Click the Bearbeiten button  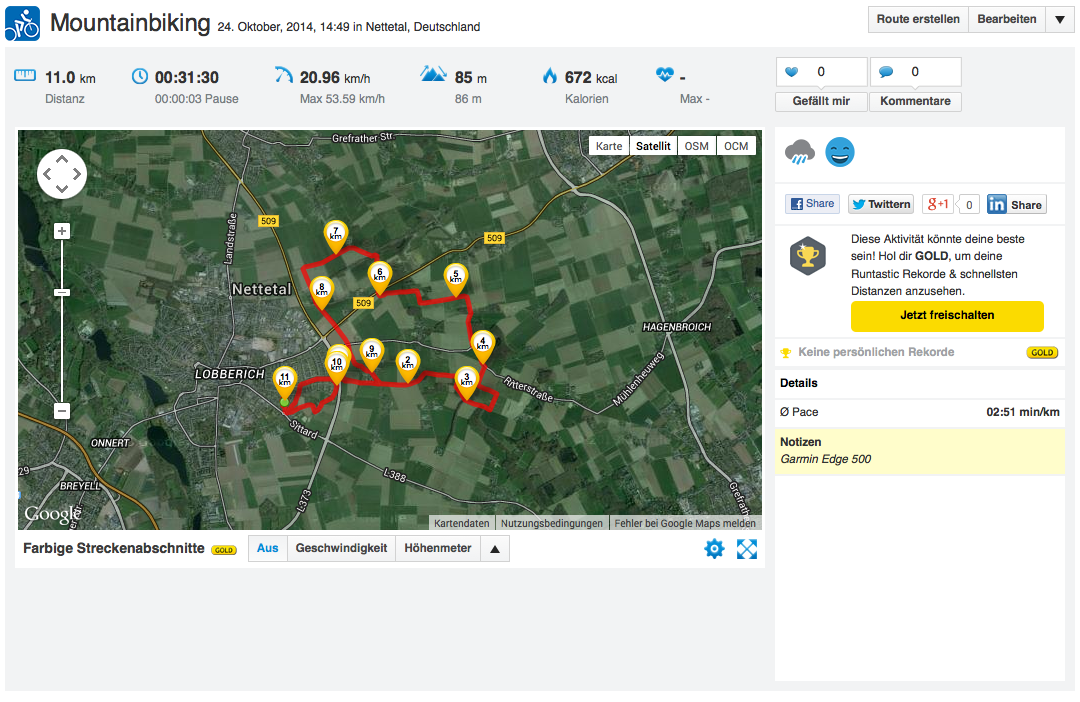point(1006,19)
